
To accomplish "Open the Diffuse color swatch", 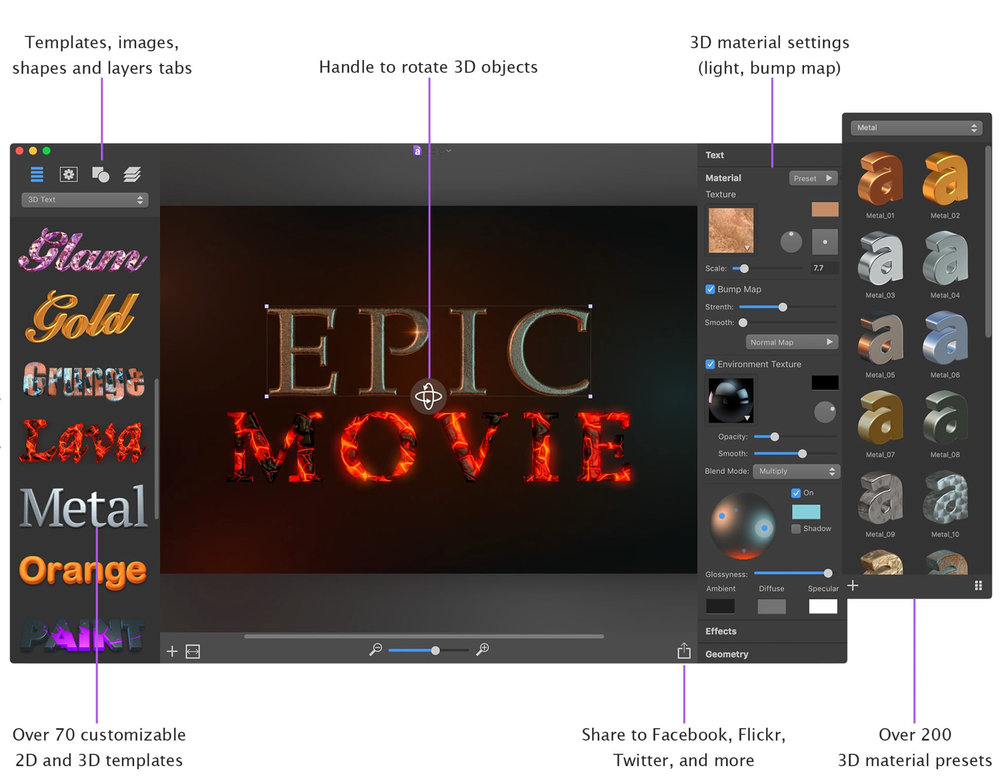I will (771, 606).
